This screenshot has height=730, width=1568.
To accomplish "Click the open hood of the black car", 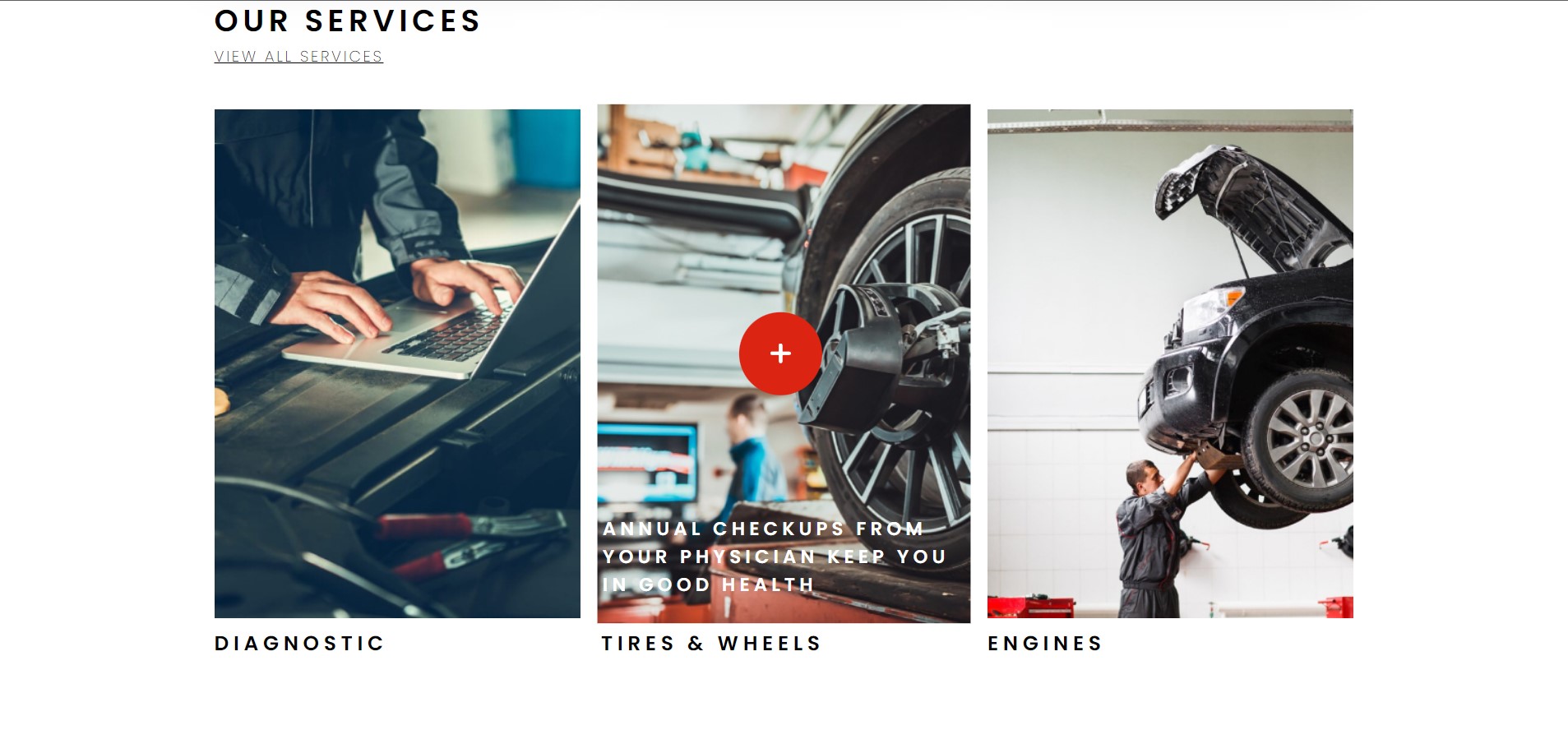I will [x=1250, y=206].
